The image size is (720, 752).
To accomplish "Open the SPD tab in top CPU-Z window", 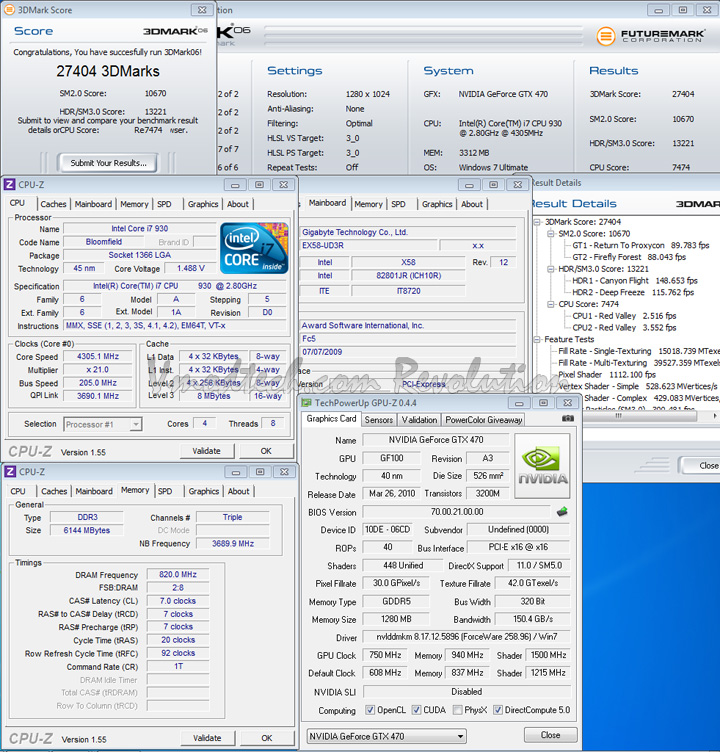I will 164,204.
